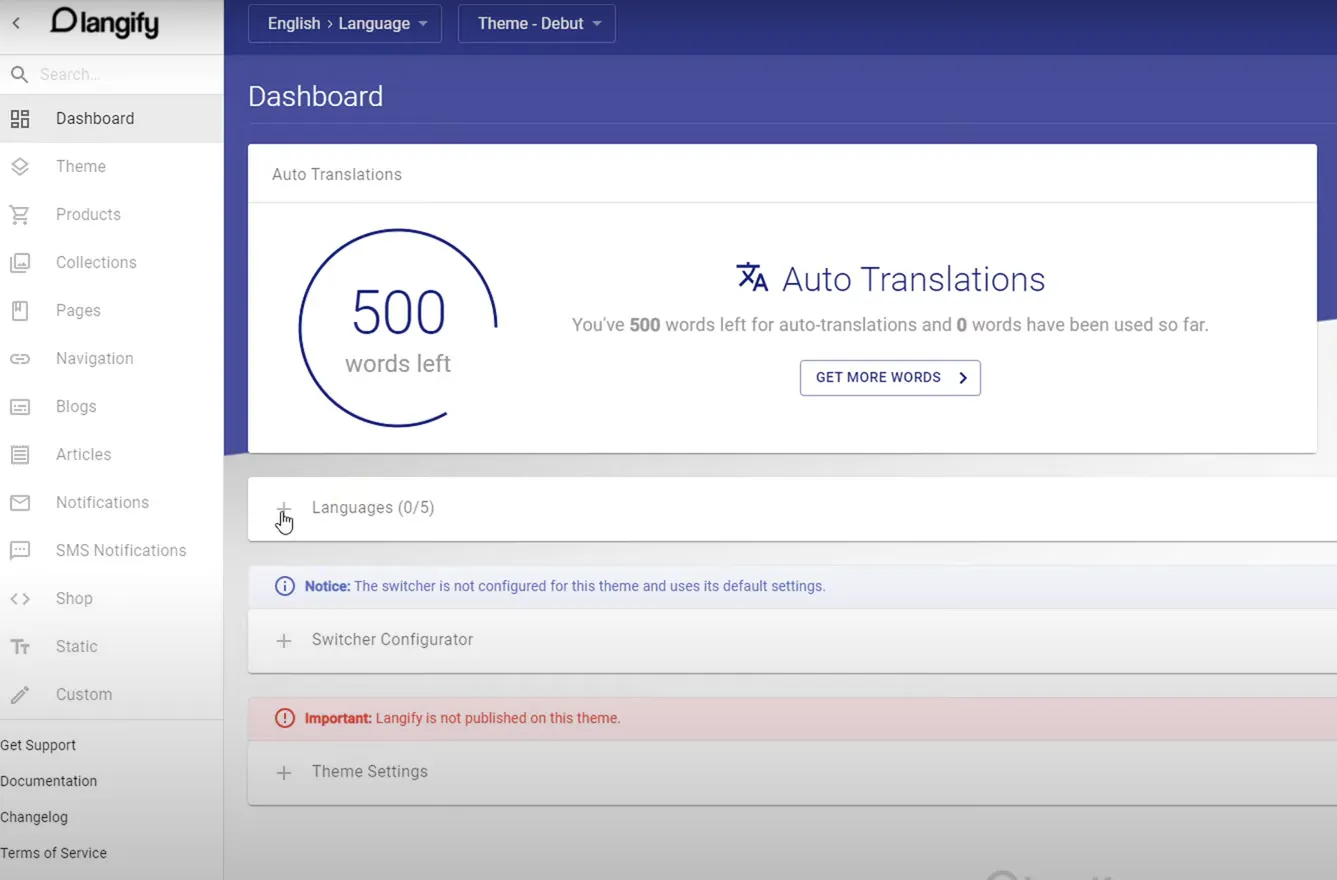Click the Dashboard page heading
This screenshot has width=1337, height=880.
click(316, 96)
